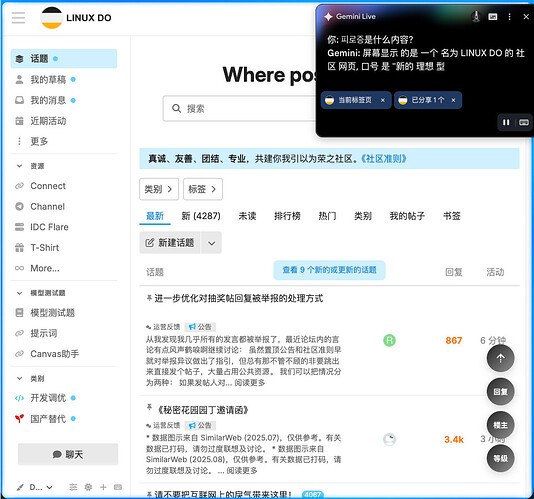534x499 pixels.
Task: Switch to the 类别 tab
Action: 363,216
